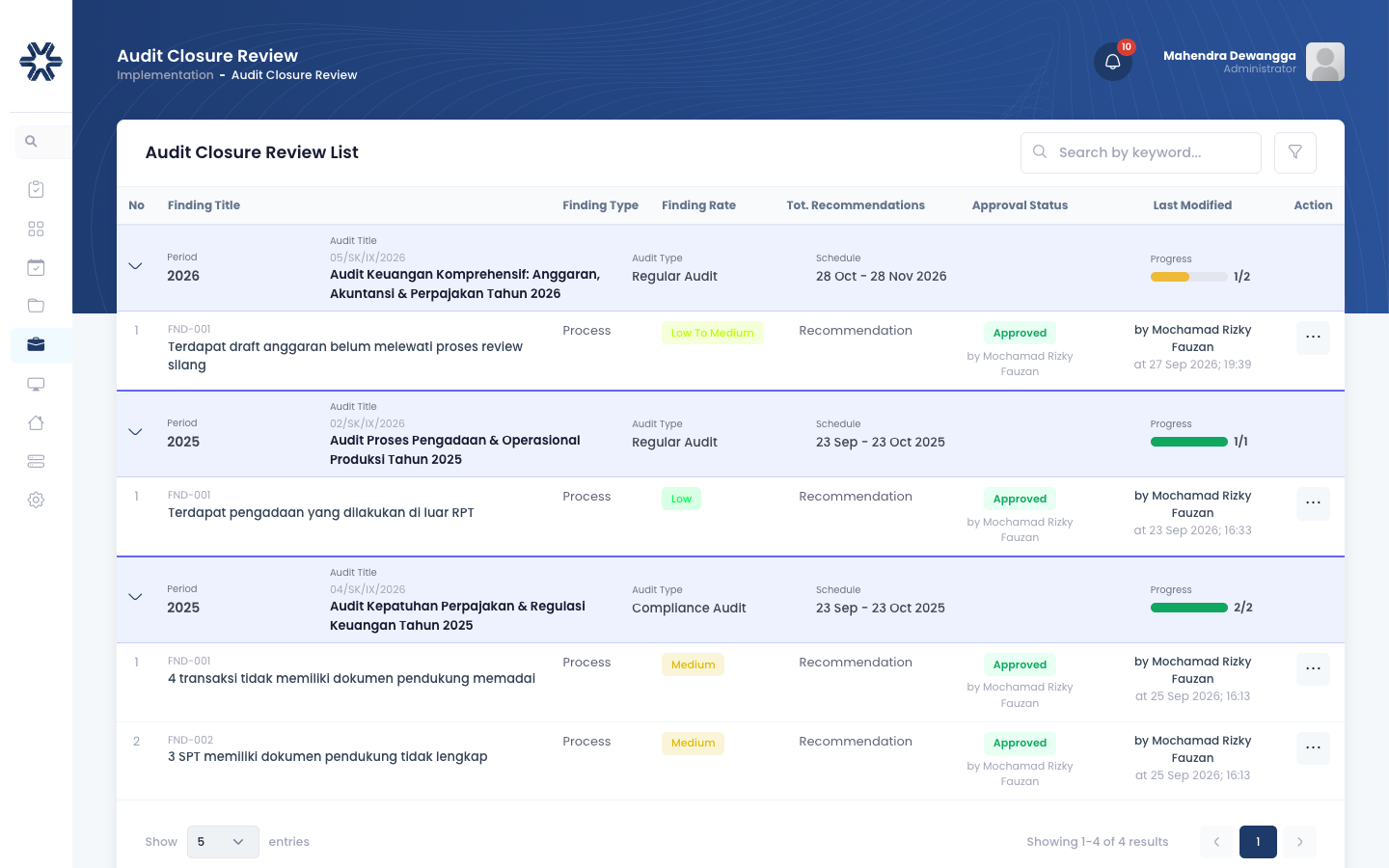Screen dimensions: 1389x868
Task: Open the folder sidebar icon
Action: (36, 306)
